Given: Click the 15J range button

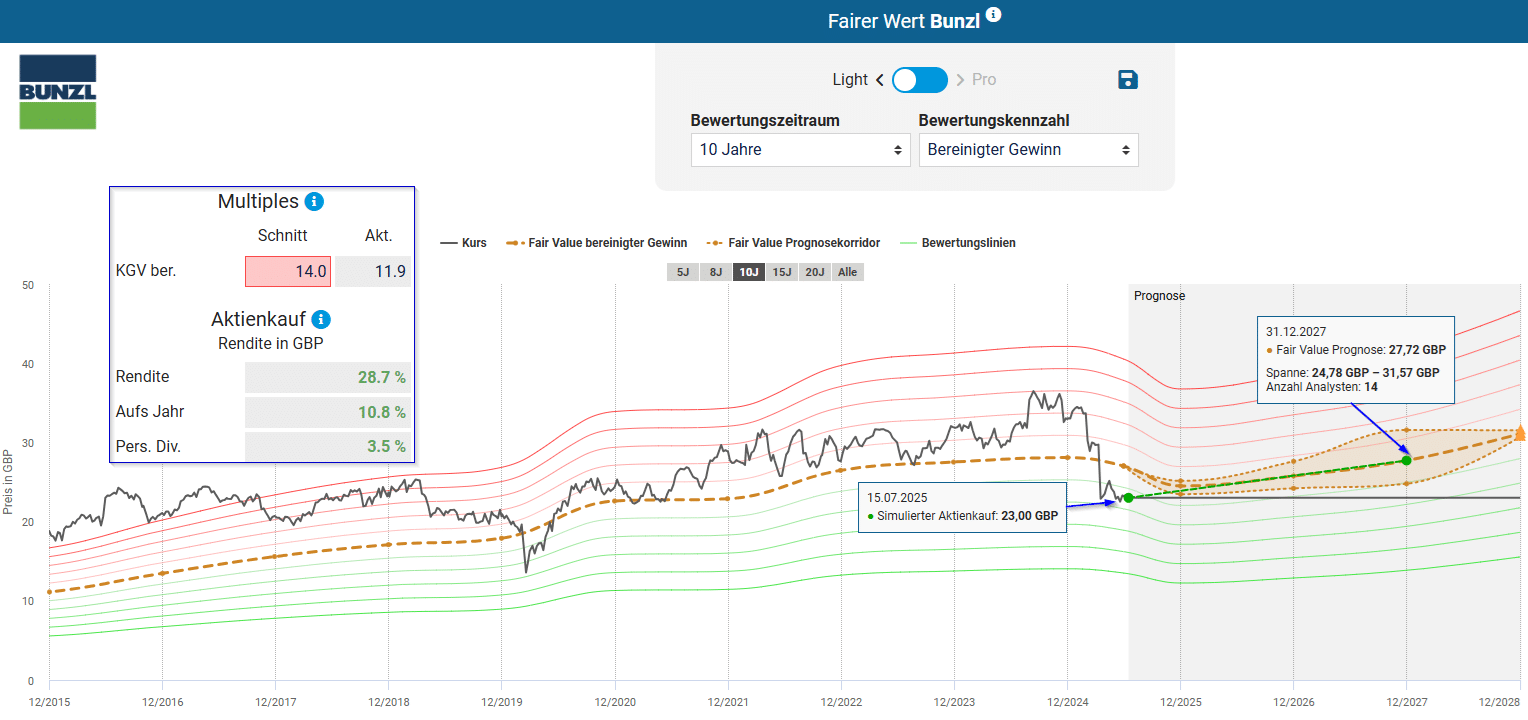Looking at the screenshot, I should click(782, 272).
